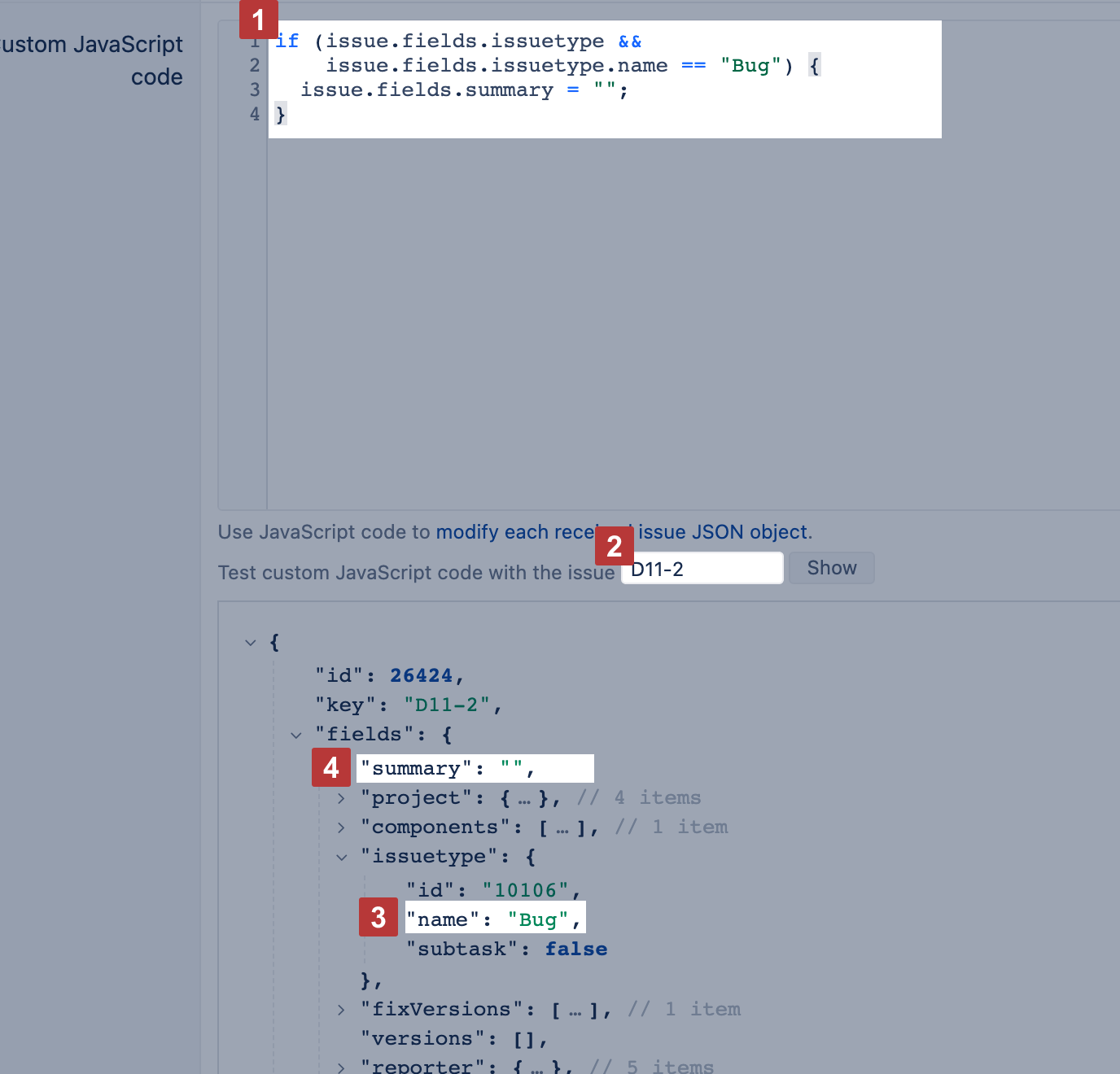Expand the "components" node

(342, 827)
